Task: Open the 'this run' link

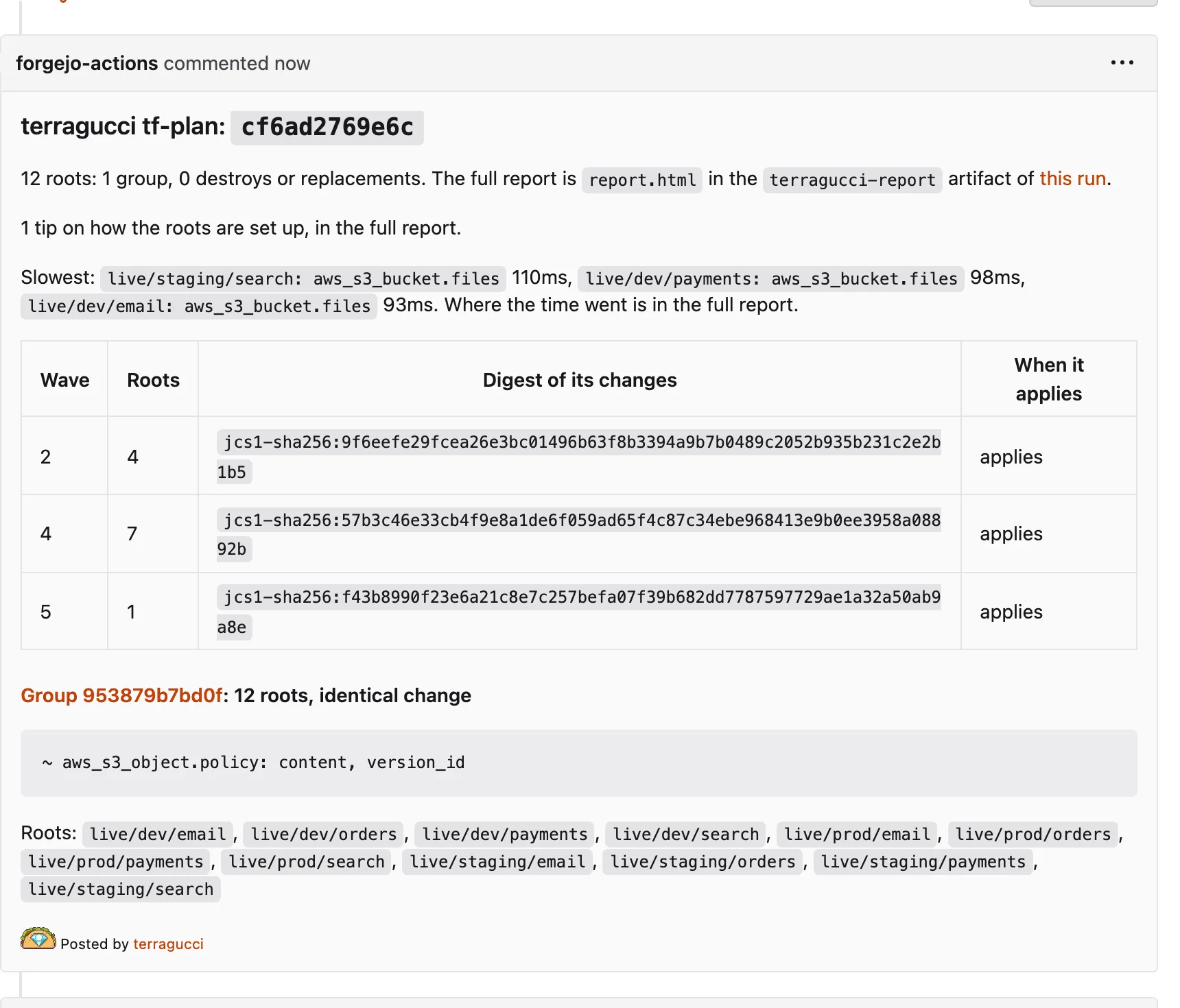Action: pyautogui.click(x=1072, y=179)
